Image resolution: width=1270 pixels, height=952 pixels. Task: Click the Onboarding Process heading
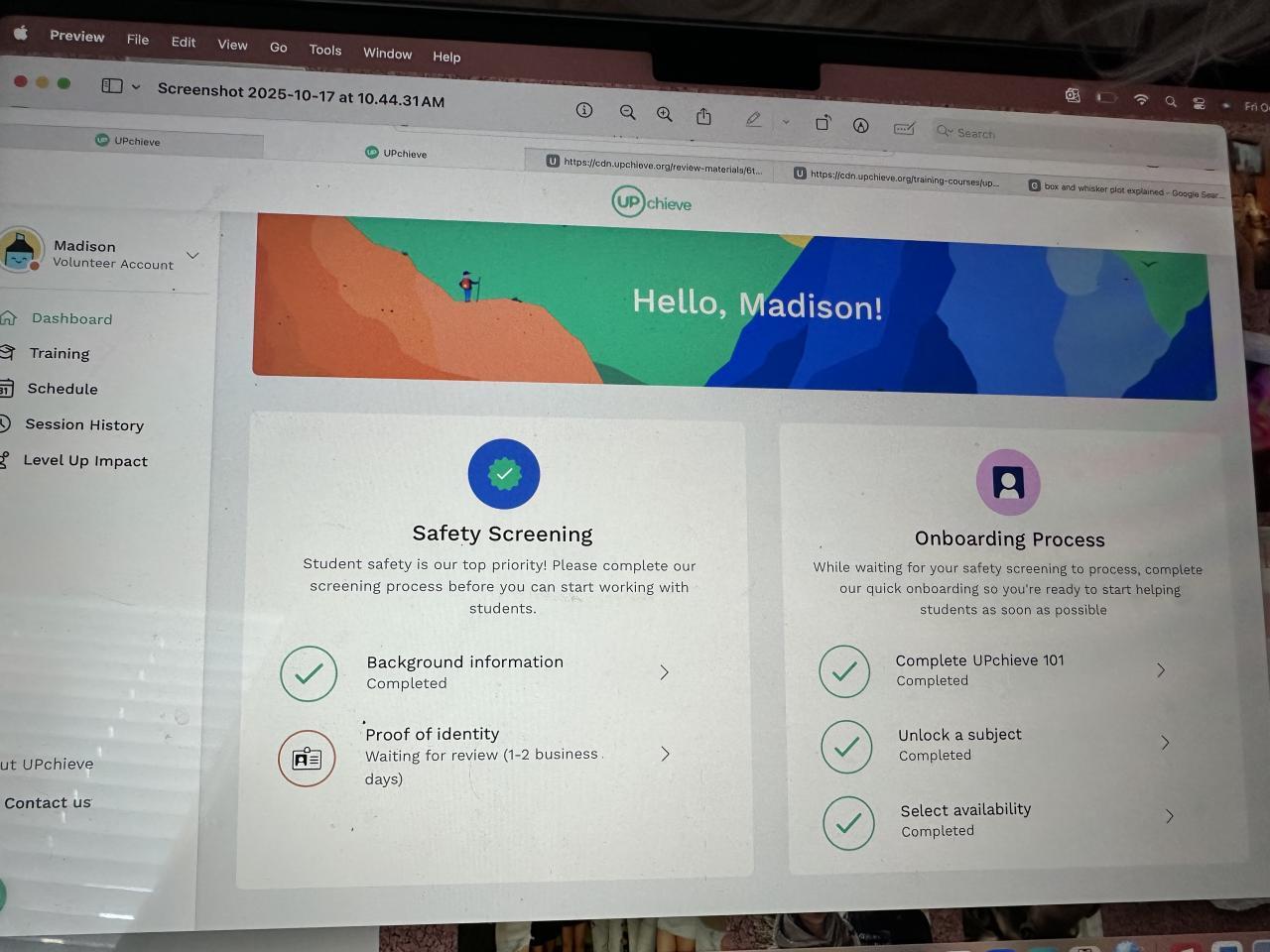point(1009,538)
